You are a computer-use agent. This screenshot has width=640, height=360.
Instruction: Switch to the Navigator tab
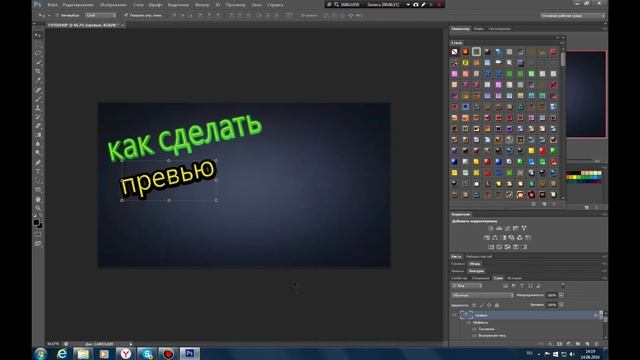[460, 29]
